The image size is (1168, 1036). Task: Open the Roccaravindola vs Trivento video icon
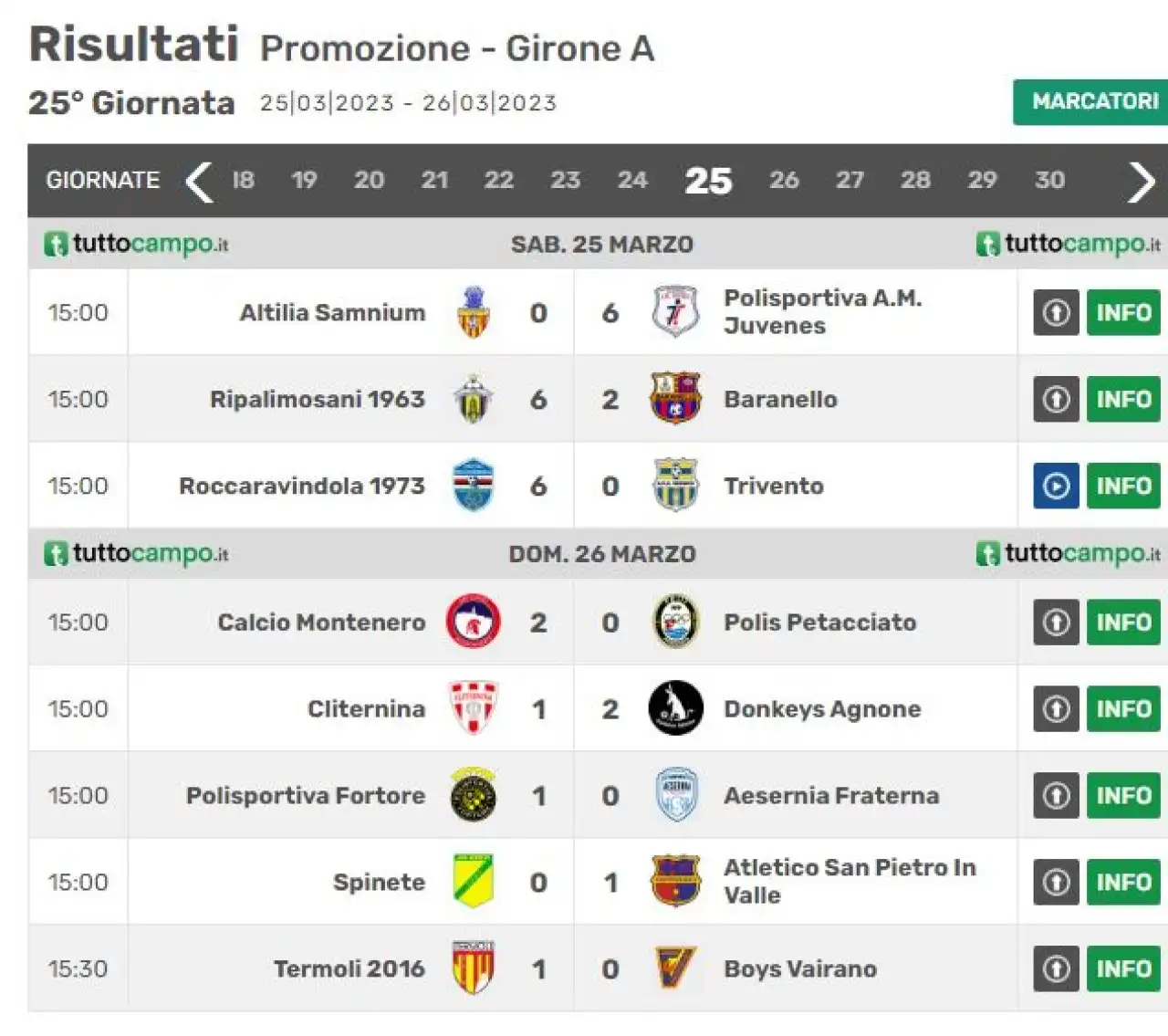click(x=1056, y=486)
